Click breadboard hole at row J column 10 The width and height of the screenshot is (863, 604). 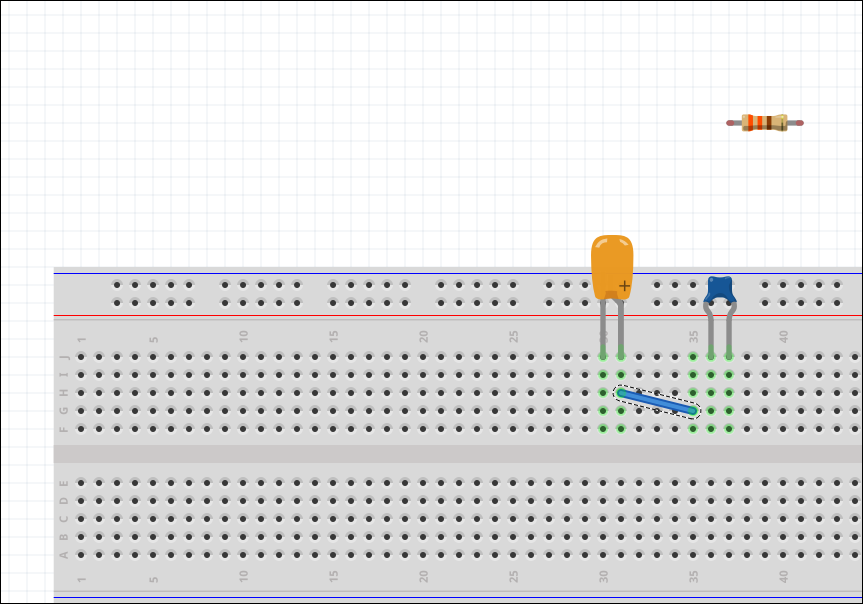point(243,357)
